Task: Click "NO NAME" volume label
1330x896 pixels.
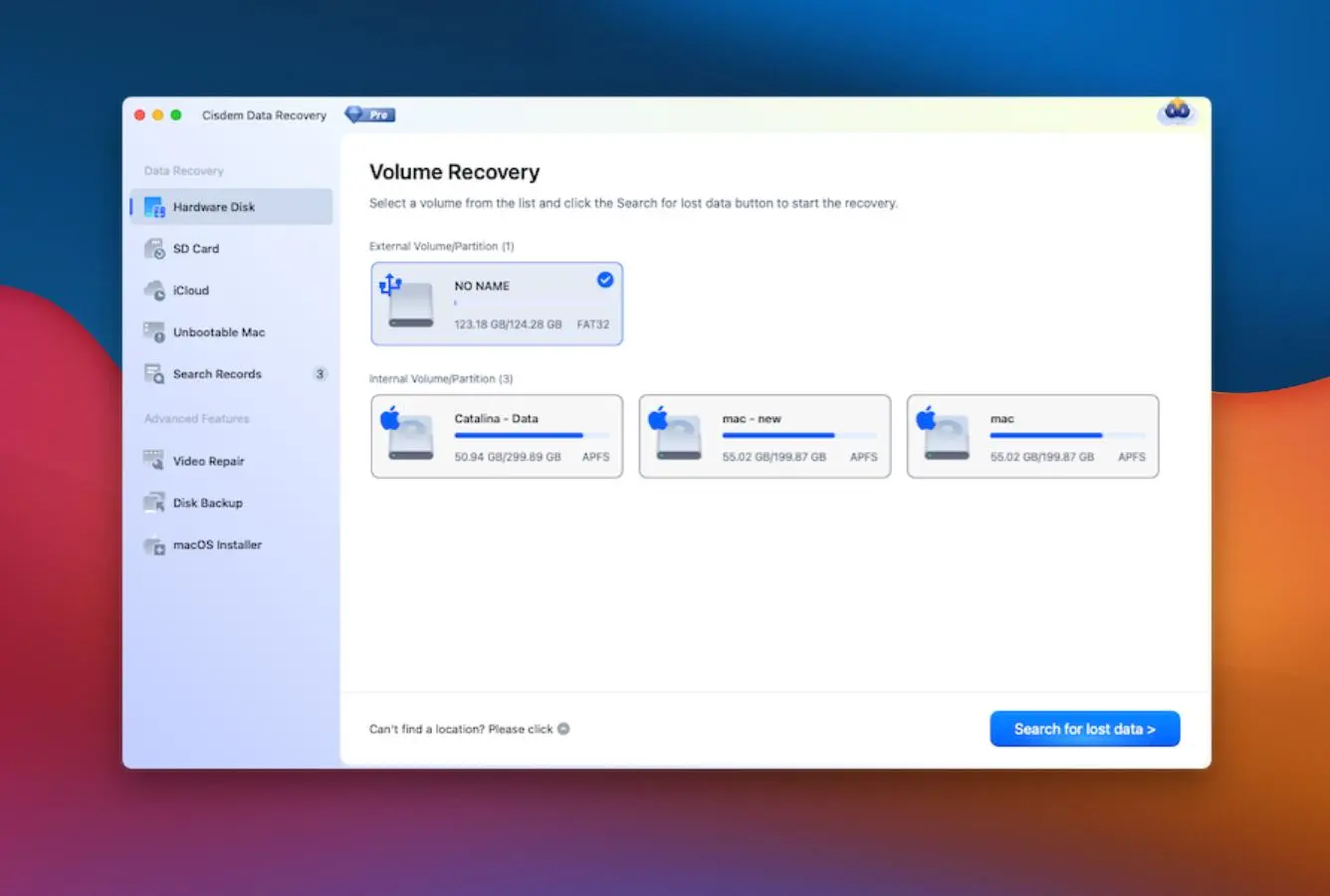Action: tap(482, 286)
